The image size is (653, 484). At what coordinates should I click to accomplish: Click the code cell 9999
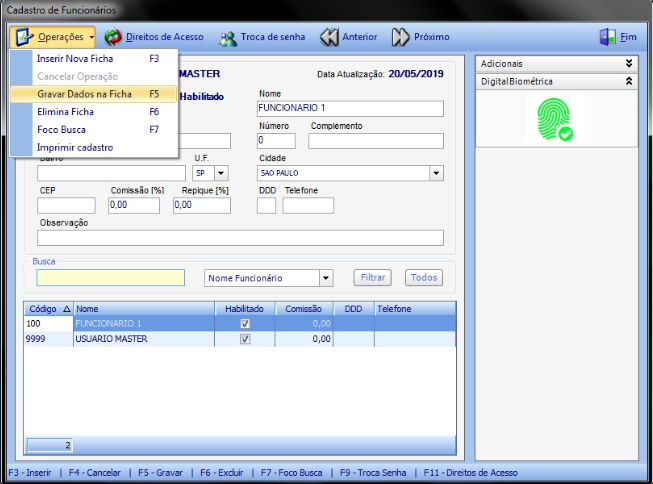coord(48,339)
